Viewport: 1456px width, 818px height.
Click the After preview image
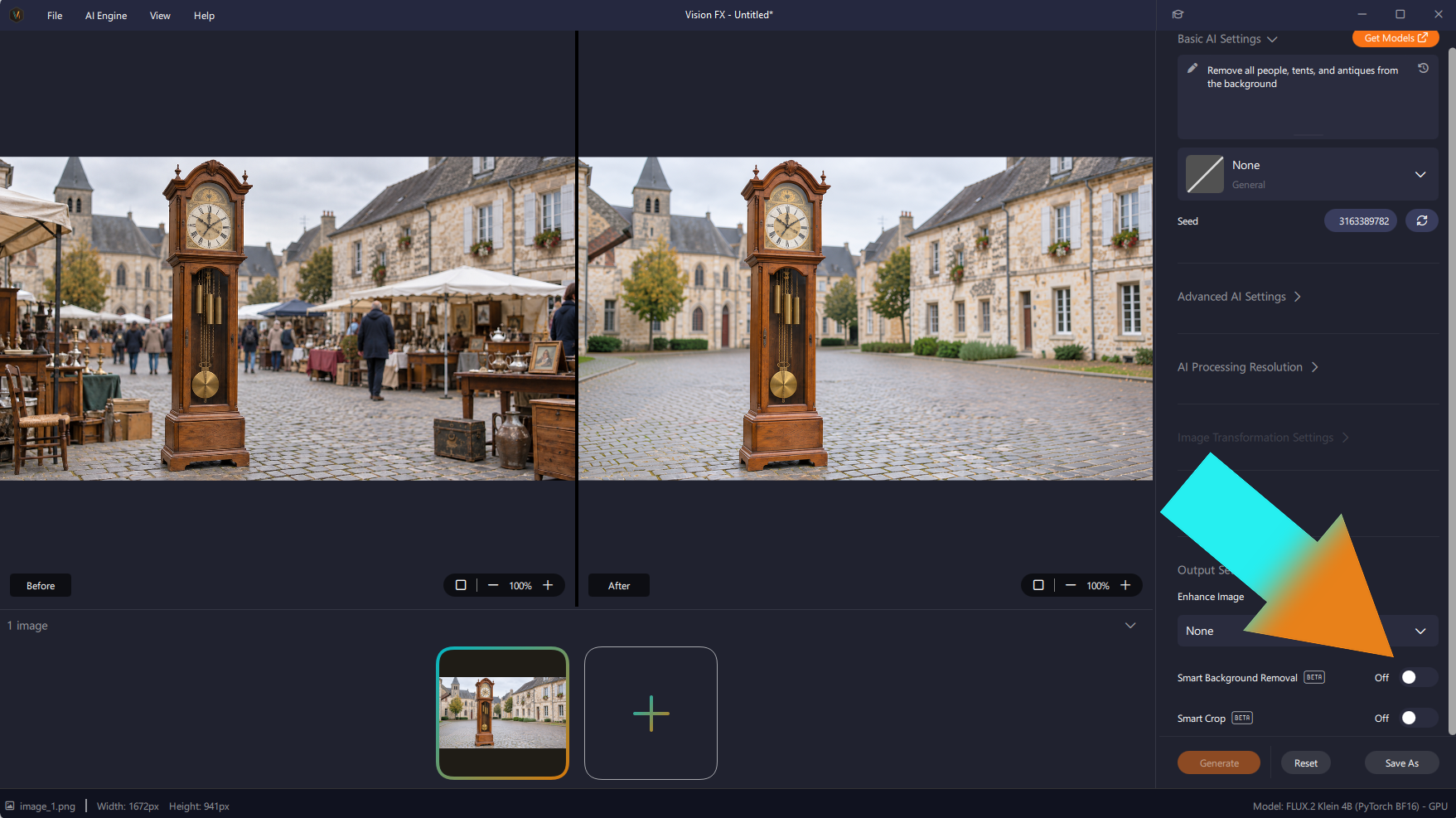[865, 319]
